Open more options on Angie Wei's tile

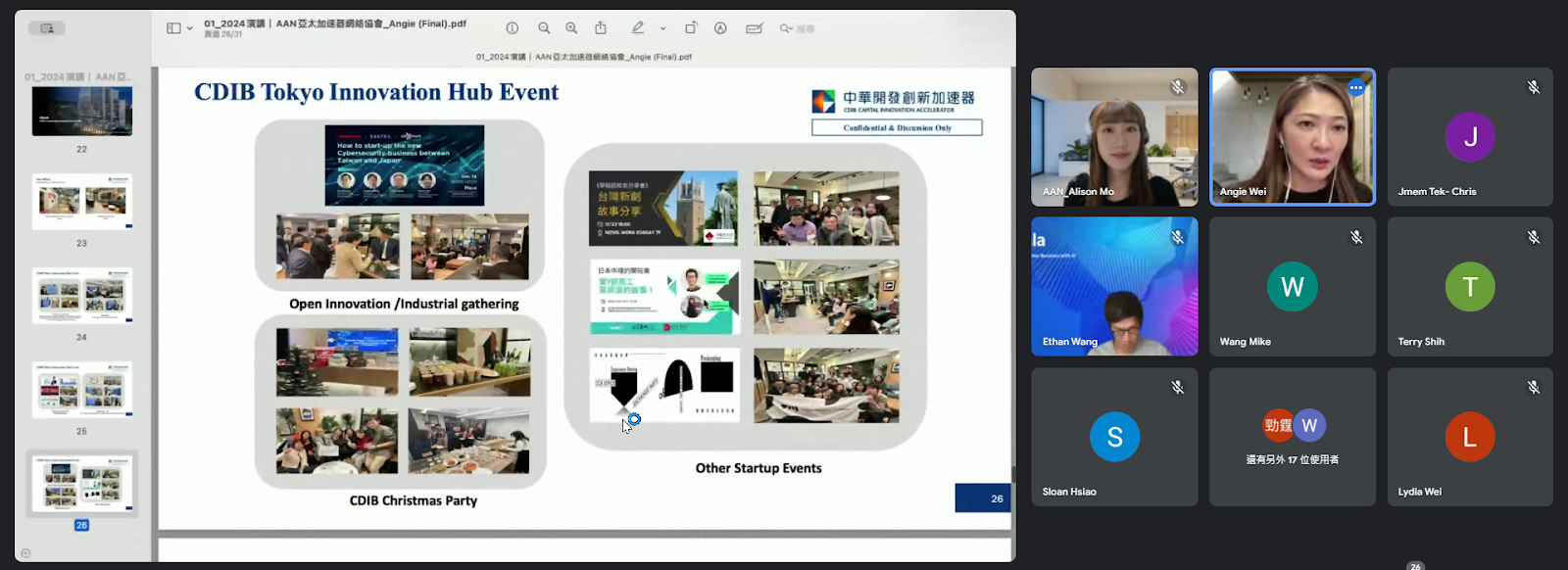pyautogui.click(x=1355, y=87)
